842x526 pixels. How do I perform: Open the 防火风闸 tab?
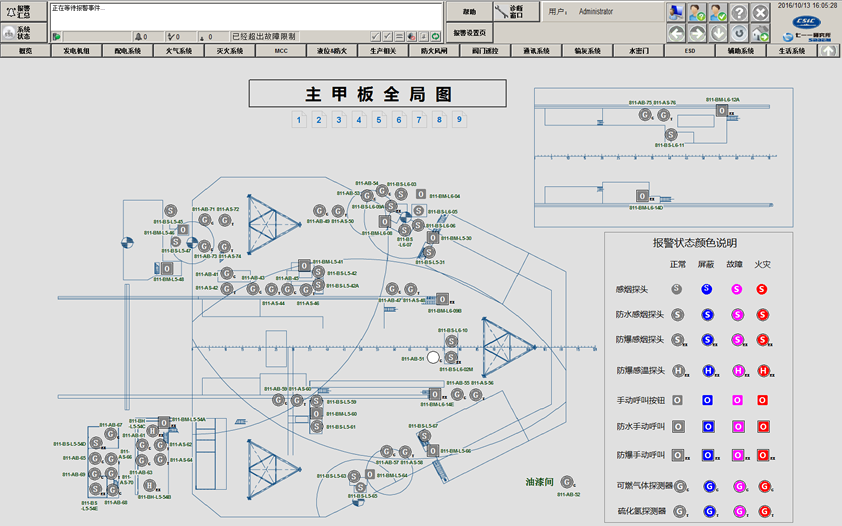[x=434, y=50]
